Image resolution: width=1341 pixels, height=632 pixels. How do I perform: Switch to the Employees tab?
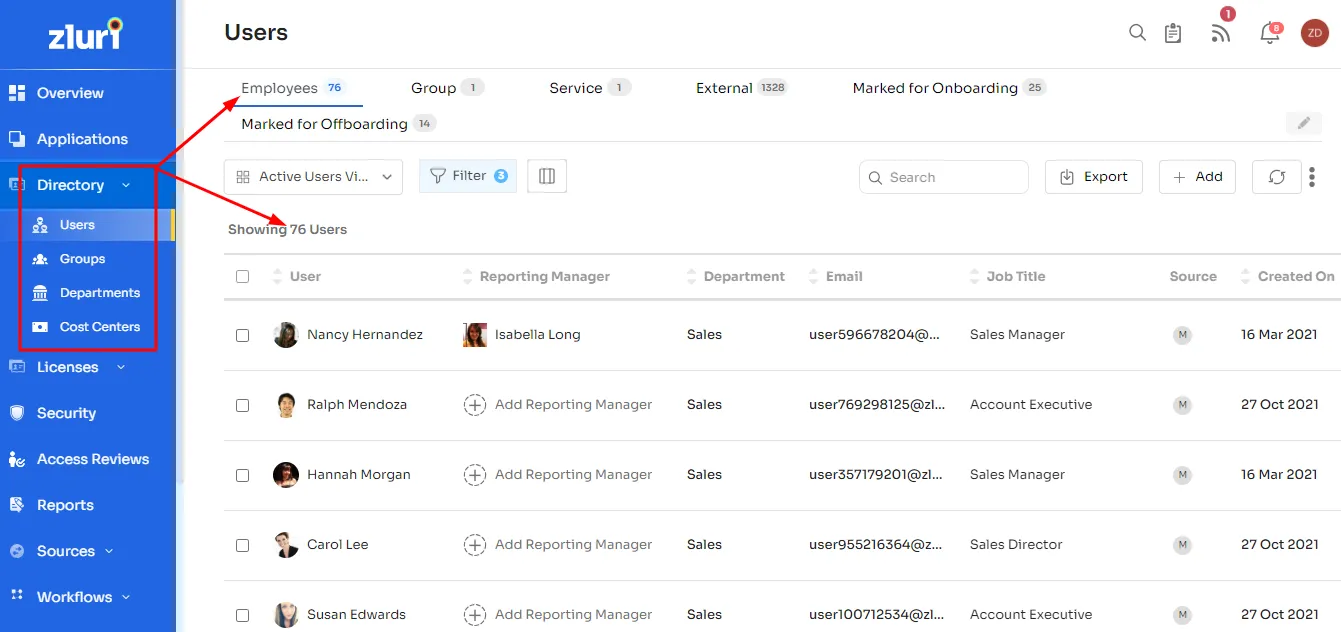click(292, 88)
